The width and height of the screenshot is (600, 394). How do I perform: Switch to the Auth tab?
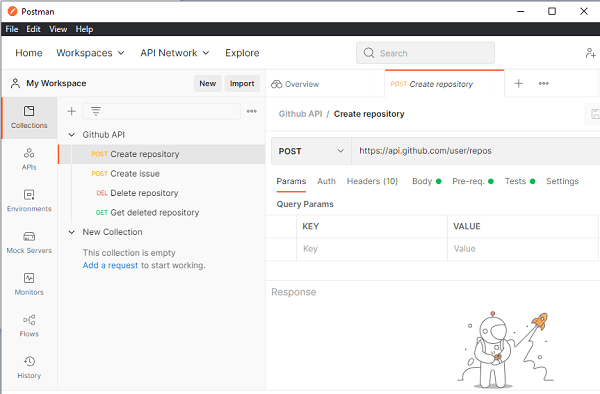pyautogui.click(x=326, y=181)
